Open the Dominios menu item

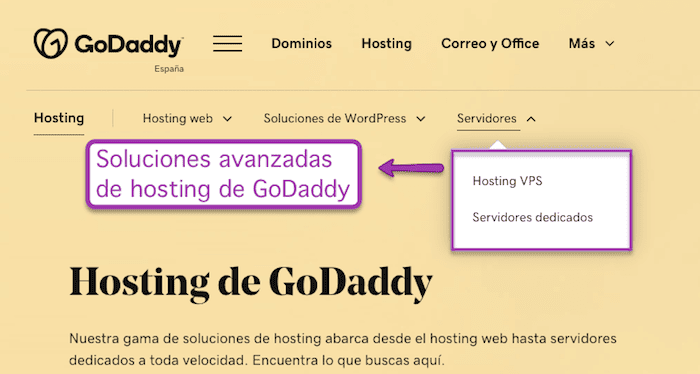tap(301, 44)
